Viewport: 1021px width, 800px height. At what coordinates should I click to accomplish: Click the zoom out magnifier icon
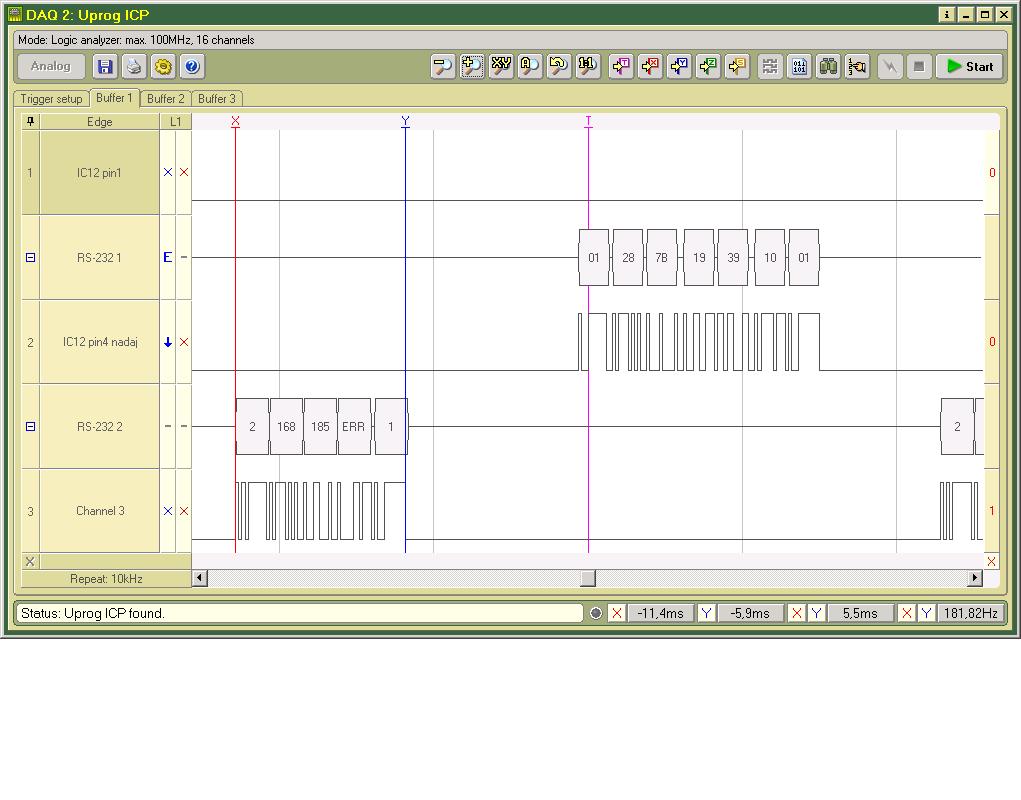[443, 66]
